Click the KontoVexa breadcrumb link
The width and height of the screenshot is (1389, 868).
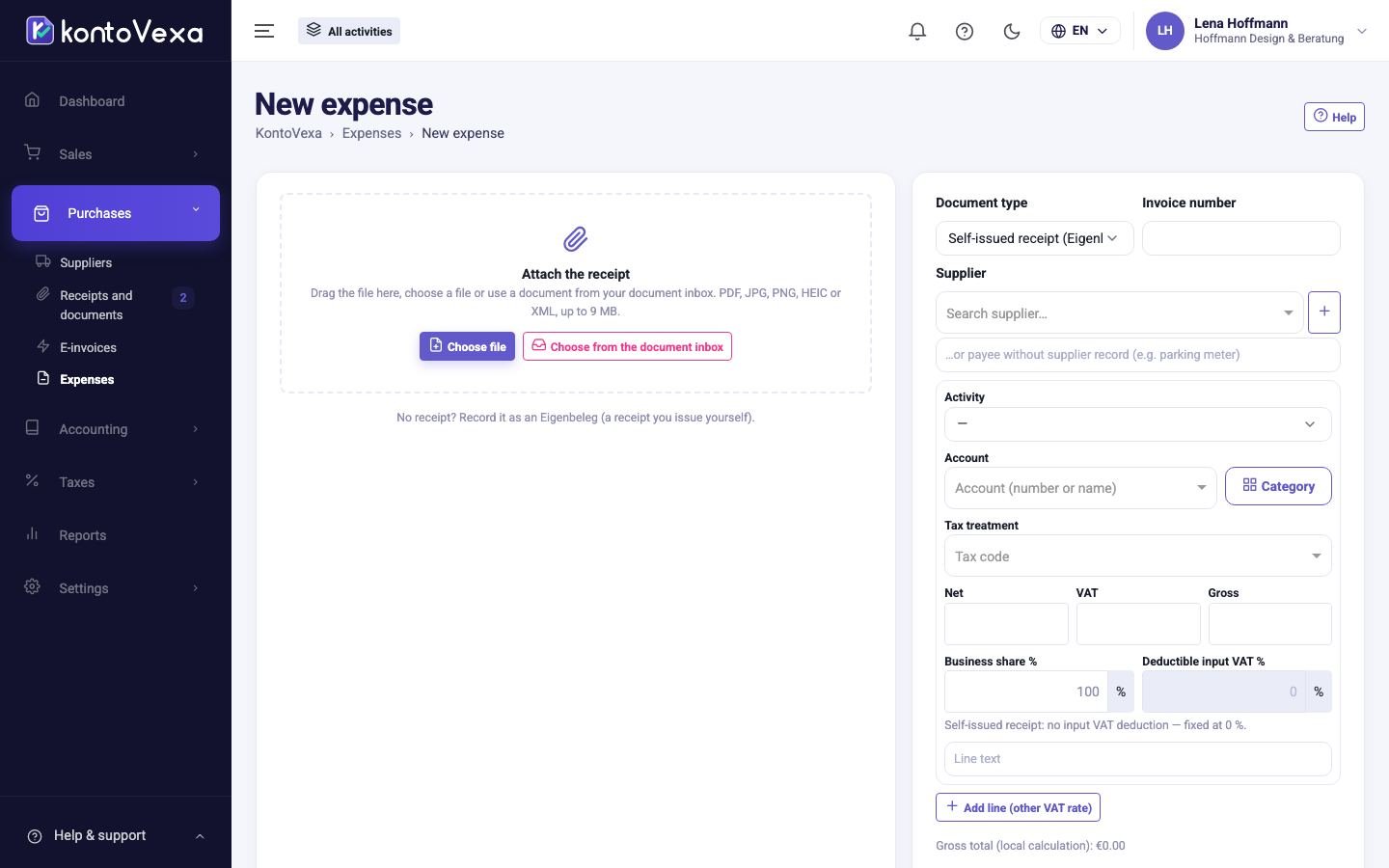[288, 133]
